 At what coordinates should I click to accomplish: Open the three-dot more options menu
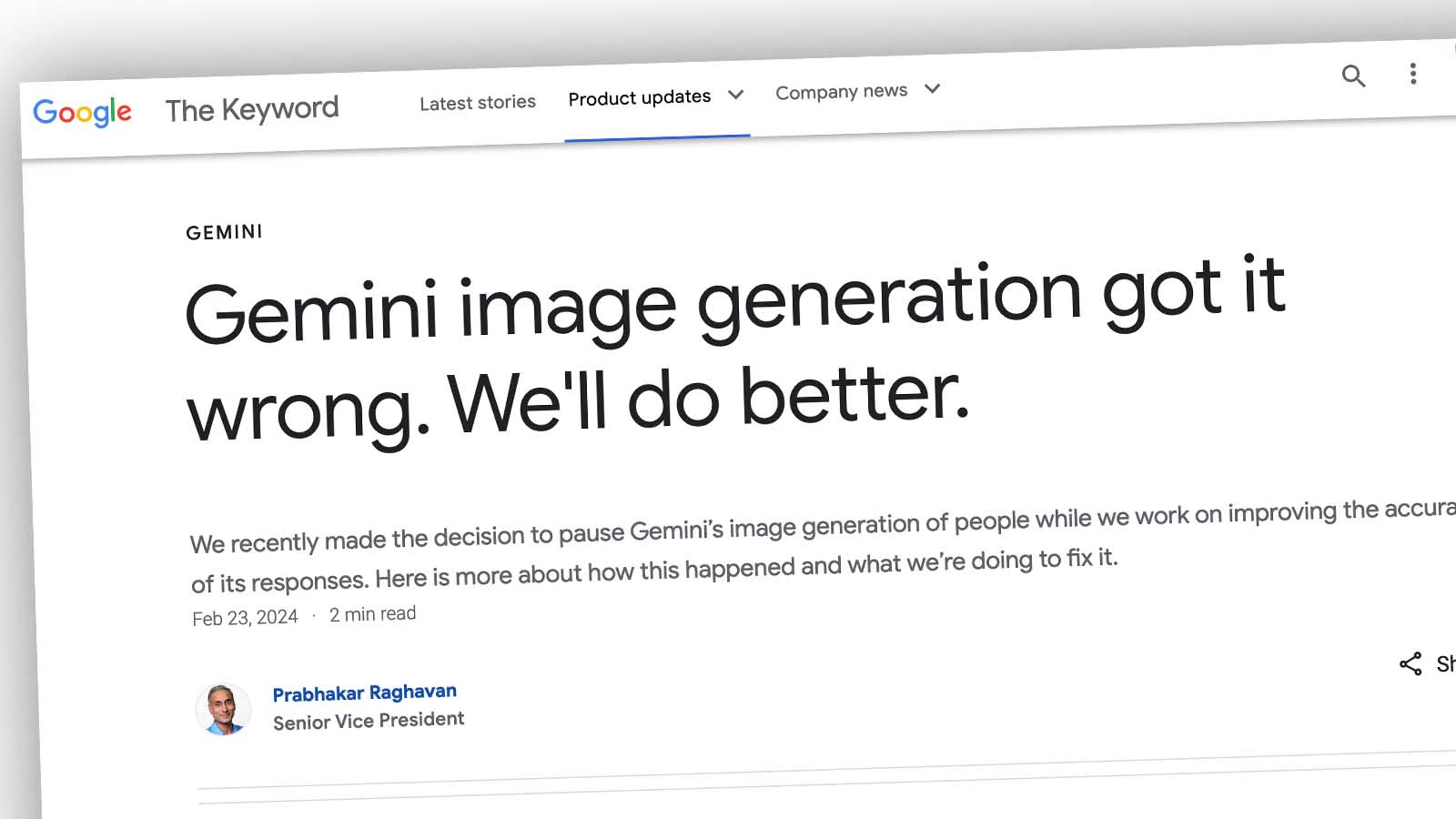(1412, 74)
